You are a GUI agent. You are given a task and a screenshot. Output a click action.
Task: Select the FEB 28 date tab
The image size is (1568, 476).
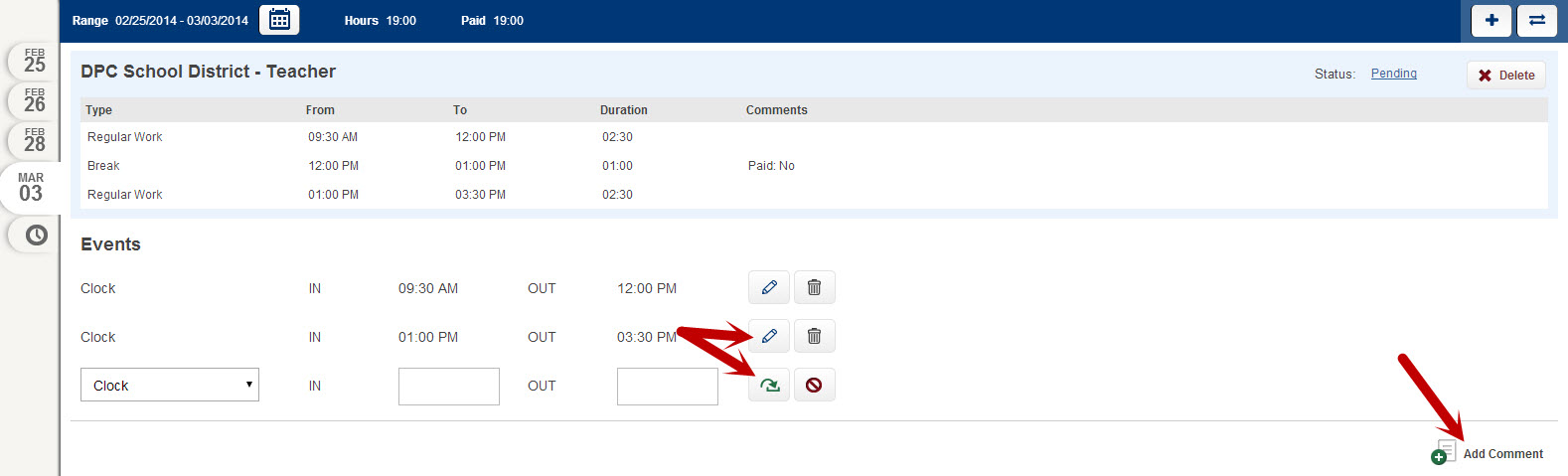(34, 140)
